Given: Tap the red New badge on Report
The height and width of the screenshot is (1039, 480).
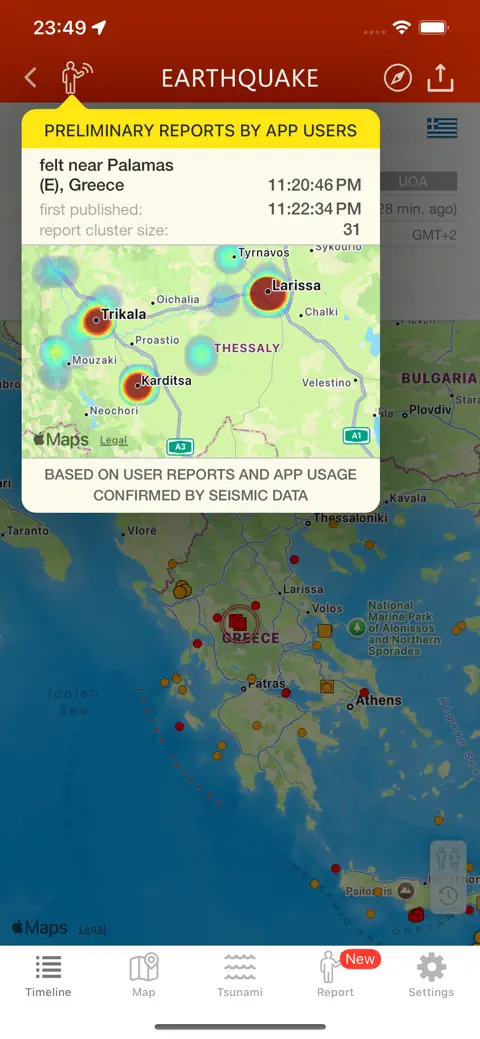Looking at the screenshot, I should tap(360, 959).
